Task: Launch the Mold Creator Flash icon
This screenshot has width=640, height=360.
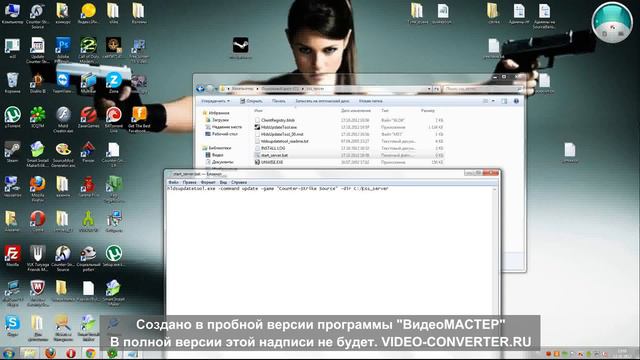Action: pos(63,119)
